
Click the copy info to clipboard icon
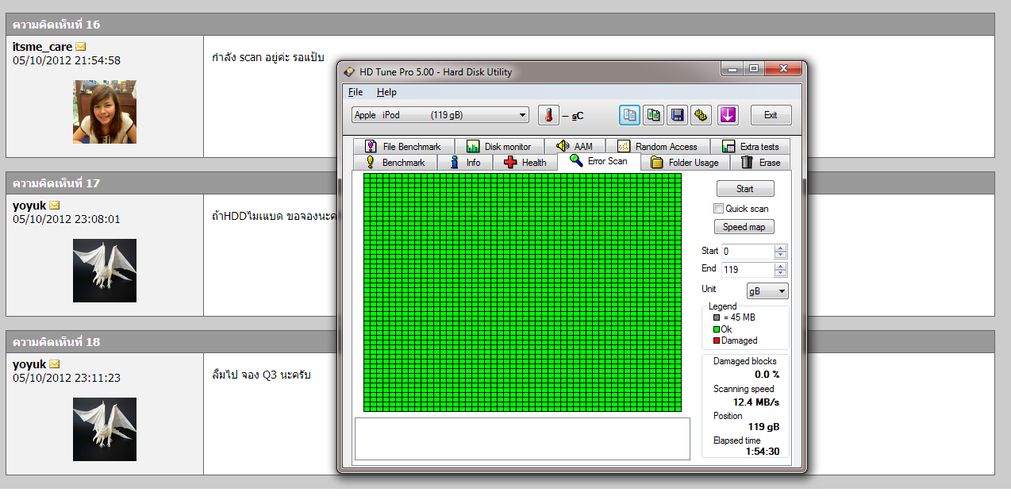coord(629,115)
